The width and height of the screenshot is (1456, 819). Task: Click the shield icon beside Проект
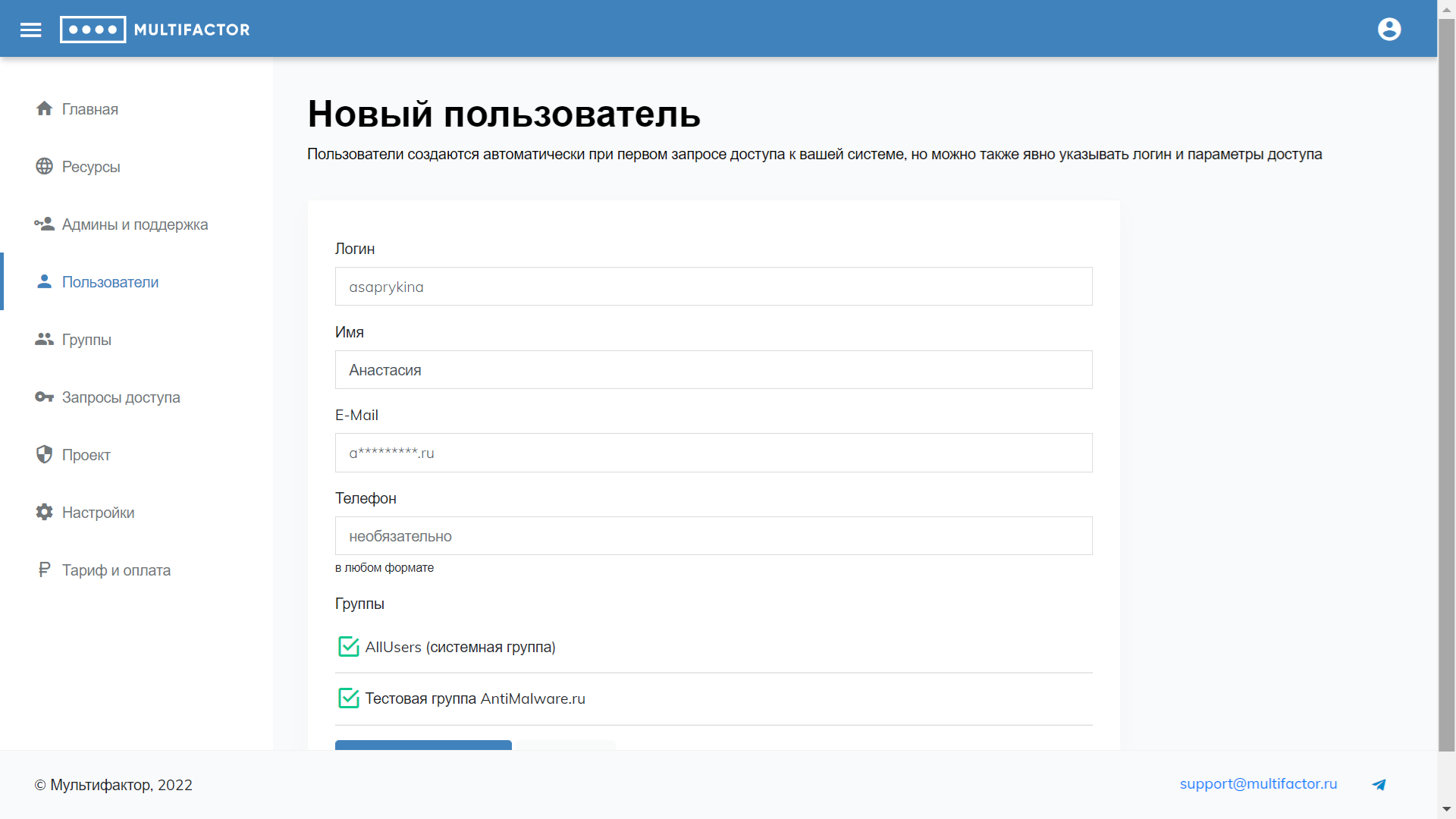tap(44, 454)
